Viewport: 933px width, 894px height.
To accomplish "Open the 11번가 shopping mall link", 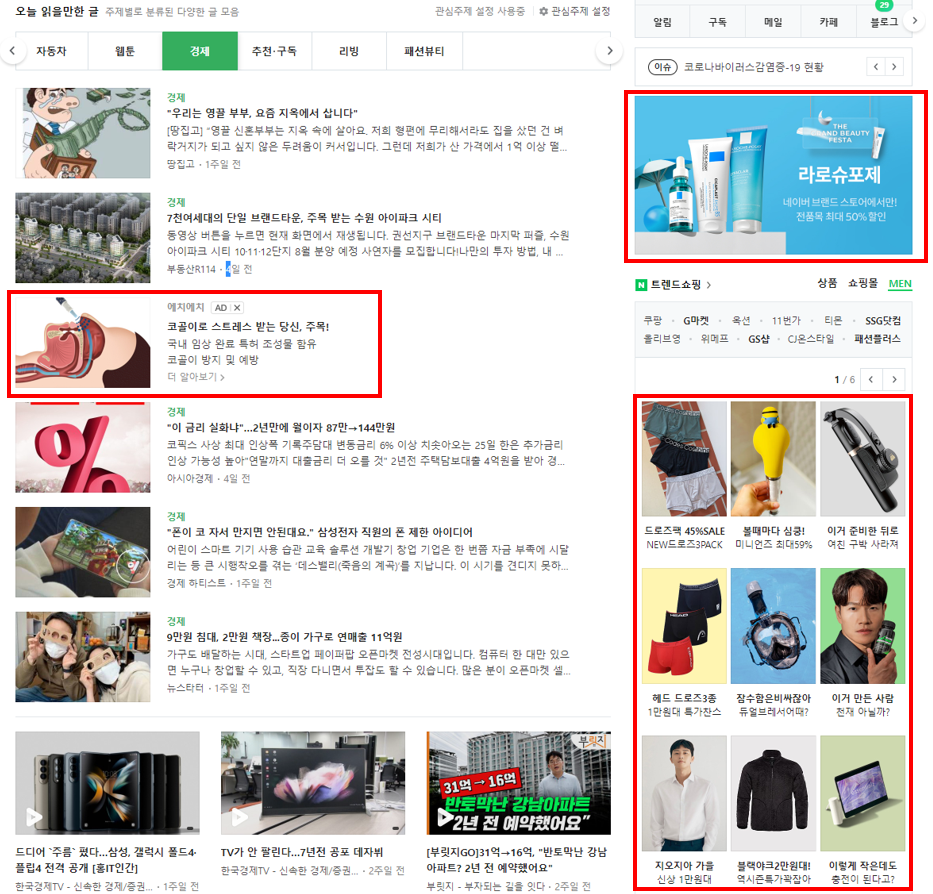I will pyautogui.click(x=786, y=321).
